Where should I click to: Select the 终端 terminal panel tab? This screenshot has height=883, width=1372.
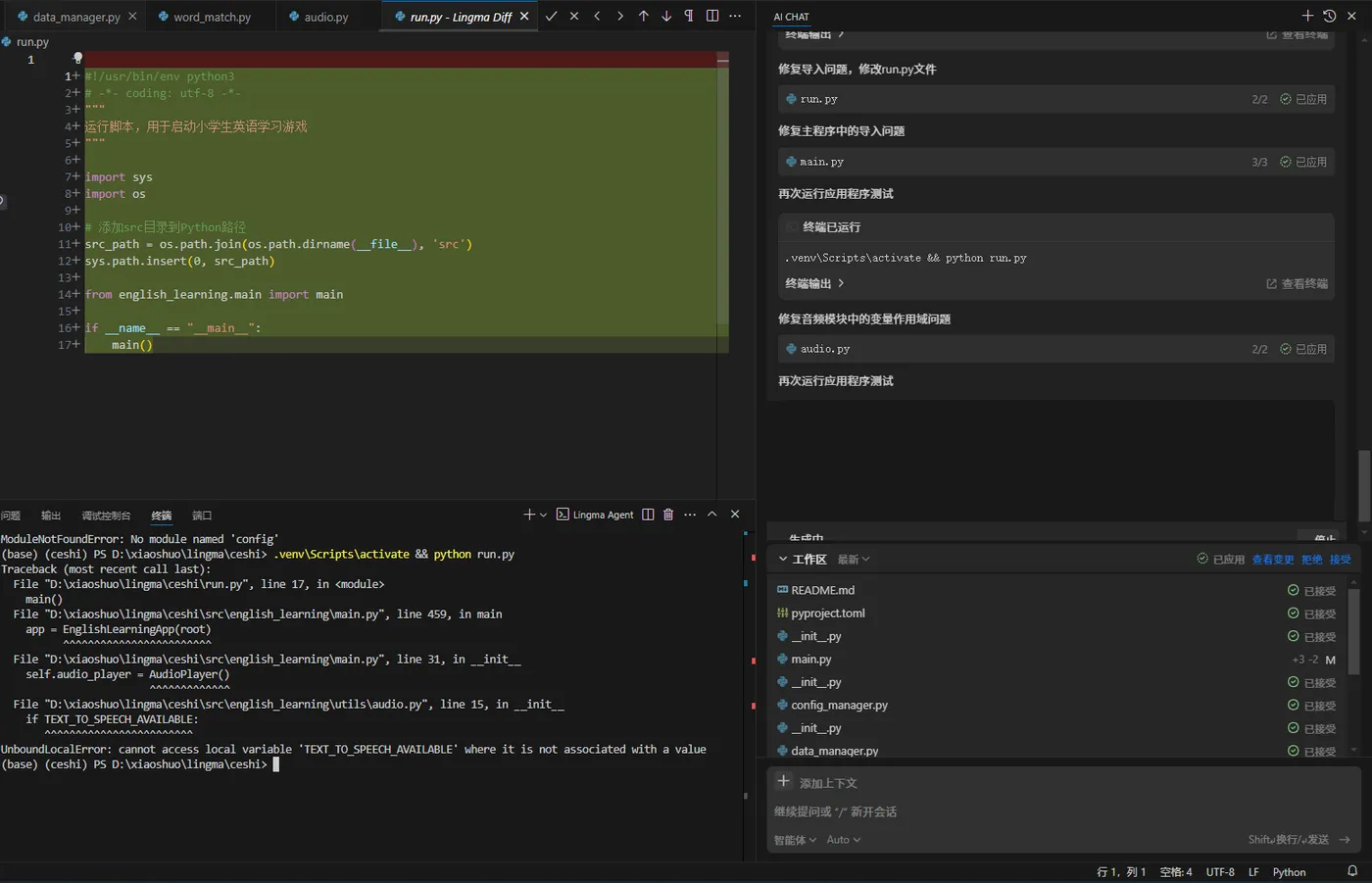click(162, 515)
